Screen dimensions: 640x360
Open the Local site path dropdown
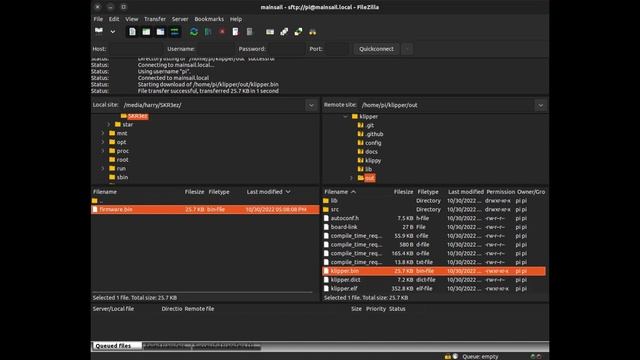pyautogui.click(x=311, y=105)
